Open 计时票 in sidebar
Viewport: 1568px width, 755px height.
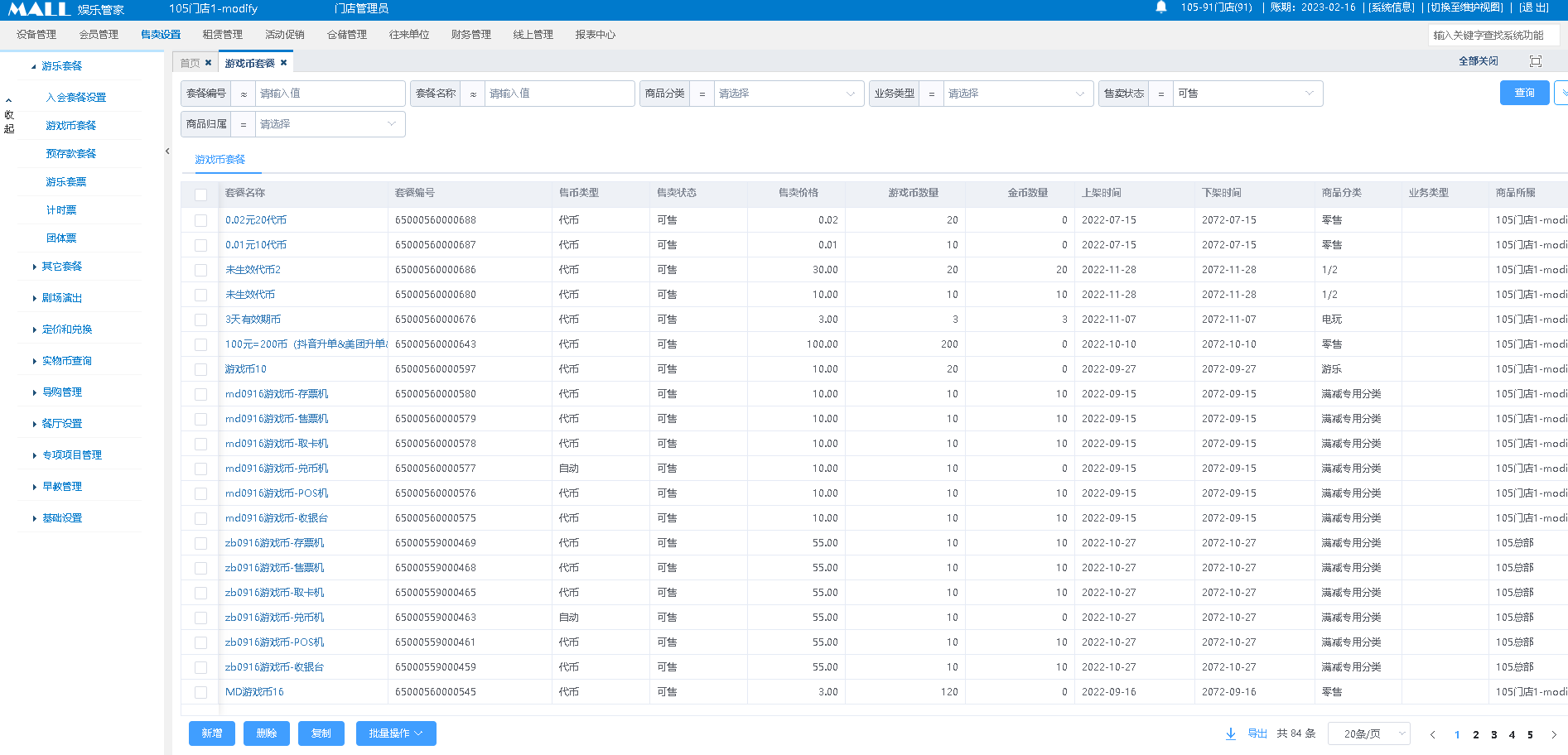pyautogui.click(x=61, y=210)
